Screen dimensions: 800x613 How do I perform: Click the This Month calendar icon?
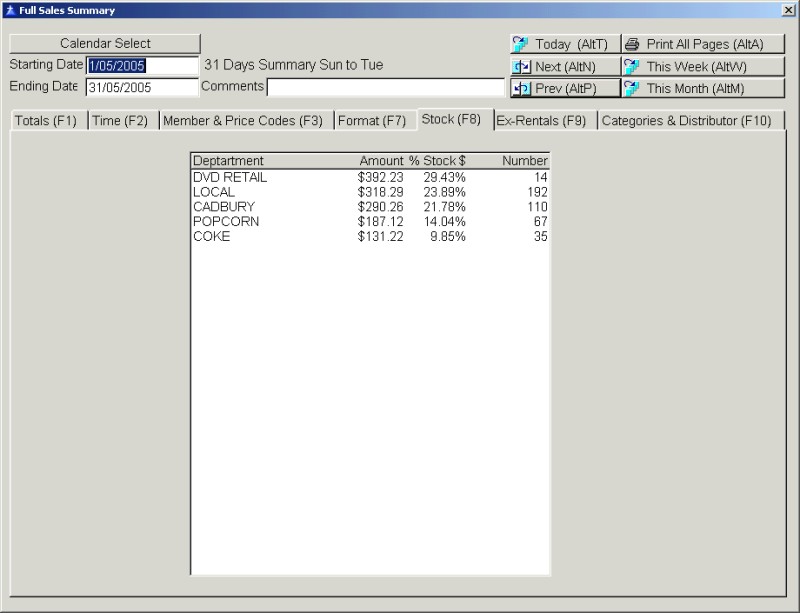tap(631, 88)
